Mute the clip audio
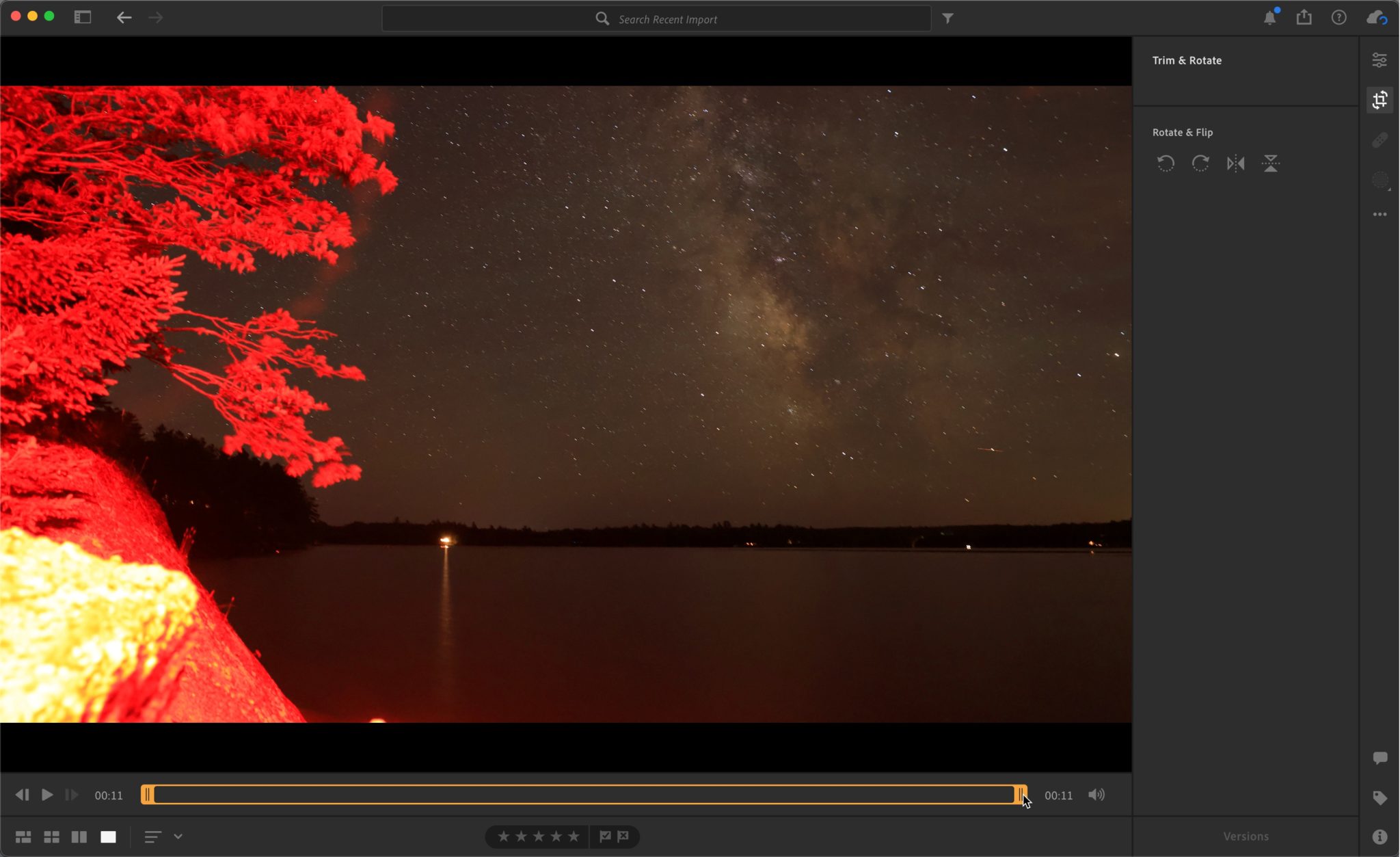 click(x=1097, y=794)
